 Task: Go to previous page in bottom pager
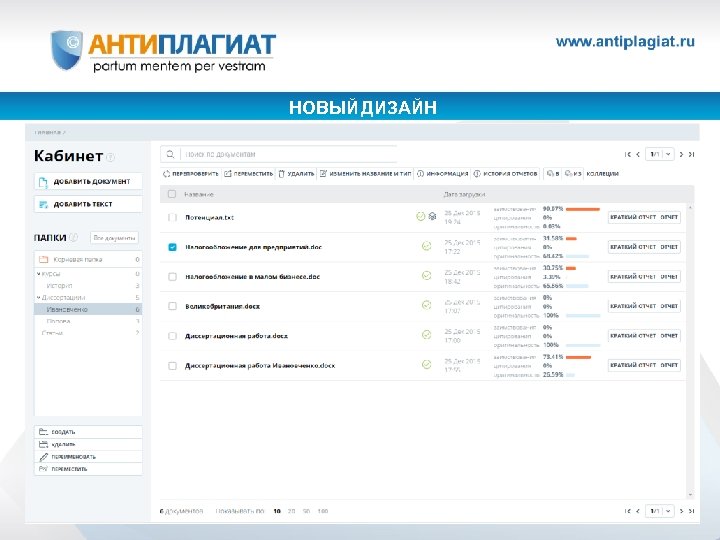638,511
